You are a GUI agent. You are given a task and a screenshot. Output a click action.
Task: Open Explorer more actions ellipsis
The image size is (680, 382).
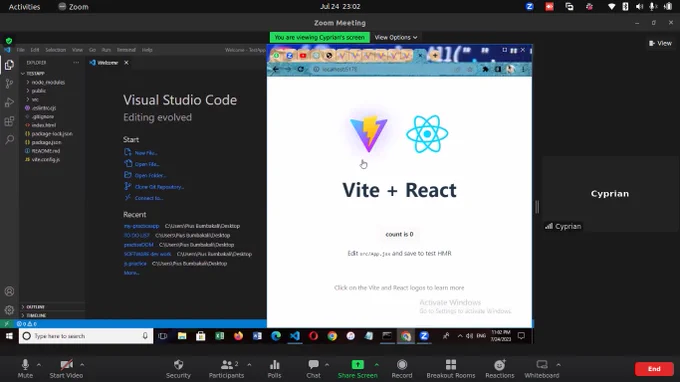[76, 62]
